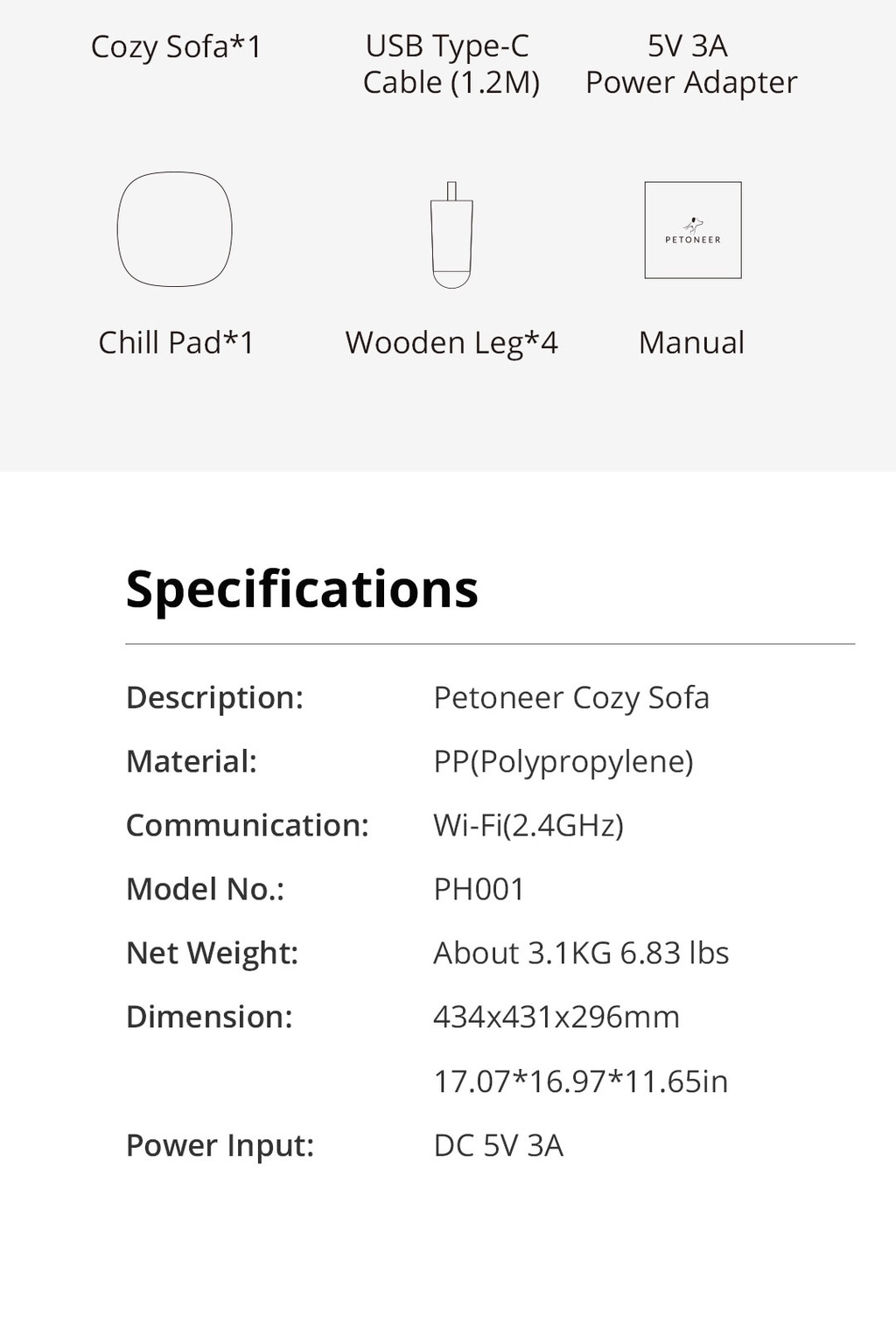This screenshot has height=1336, width=896.
Task: Click the PH001 model number
Action: [x=479, y=889]
